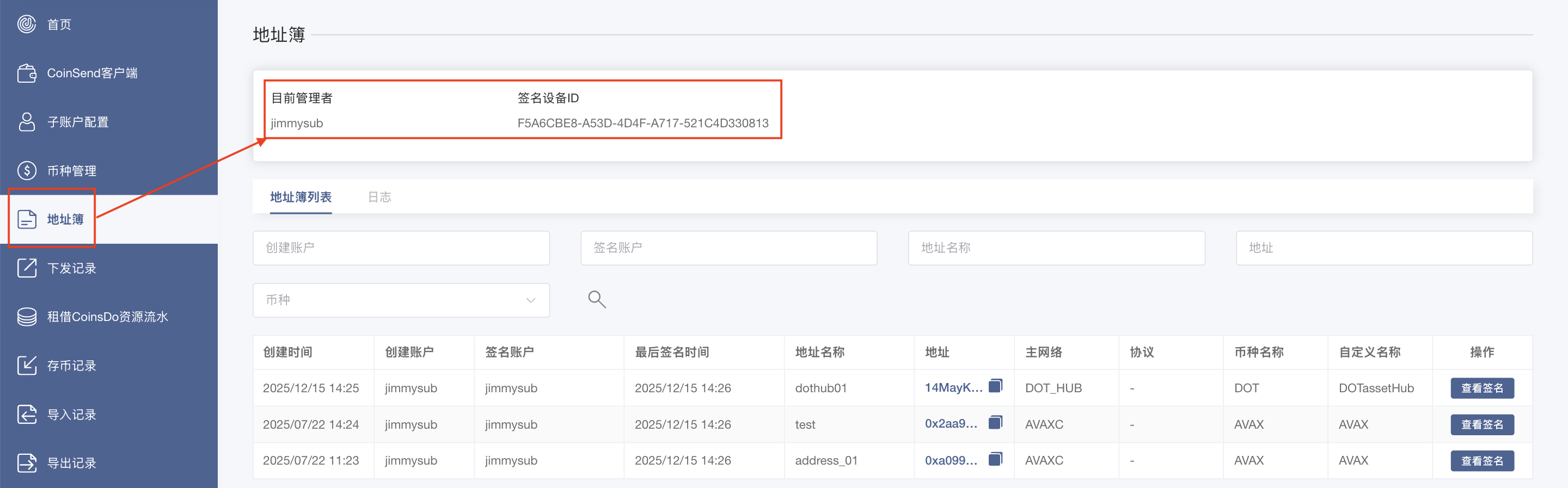Select the 地址簿列表 tab

click(301, 197)
